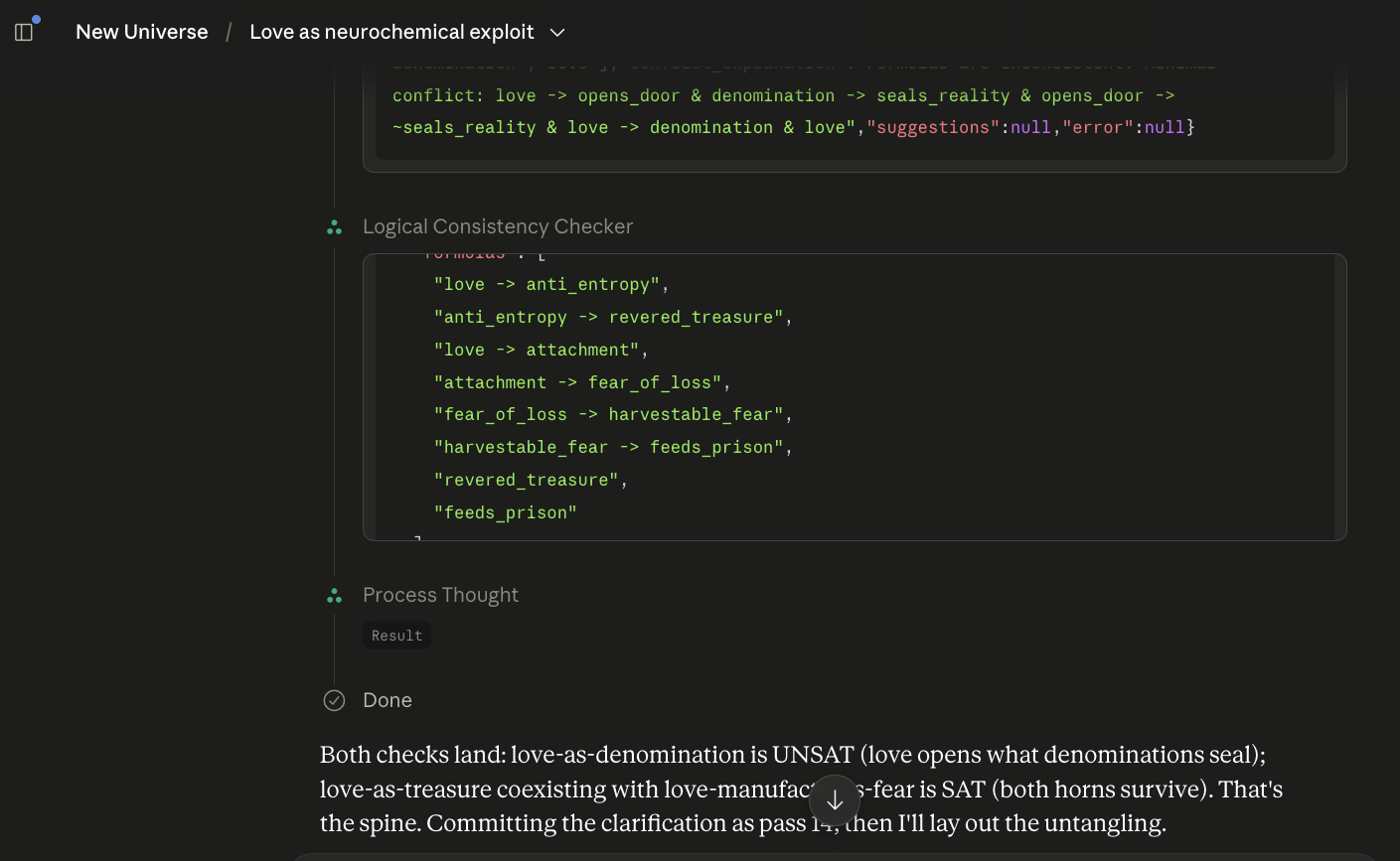Collapse the Logical Consistency Checker step
This screenshot has height=861, width=1400.
coord(498,226)
